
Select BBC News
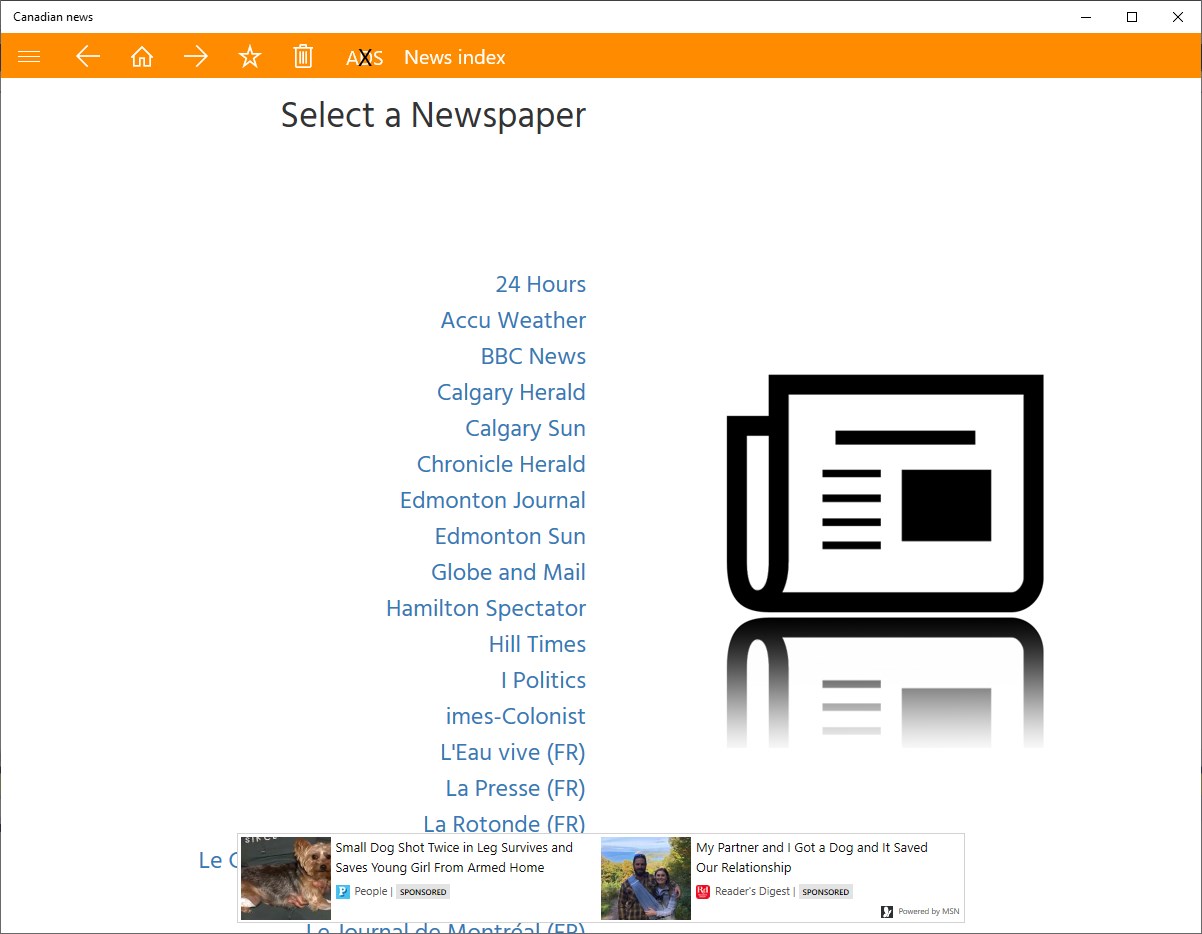[x=534, y=357]
